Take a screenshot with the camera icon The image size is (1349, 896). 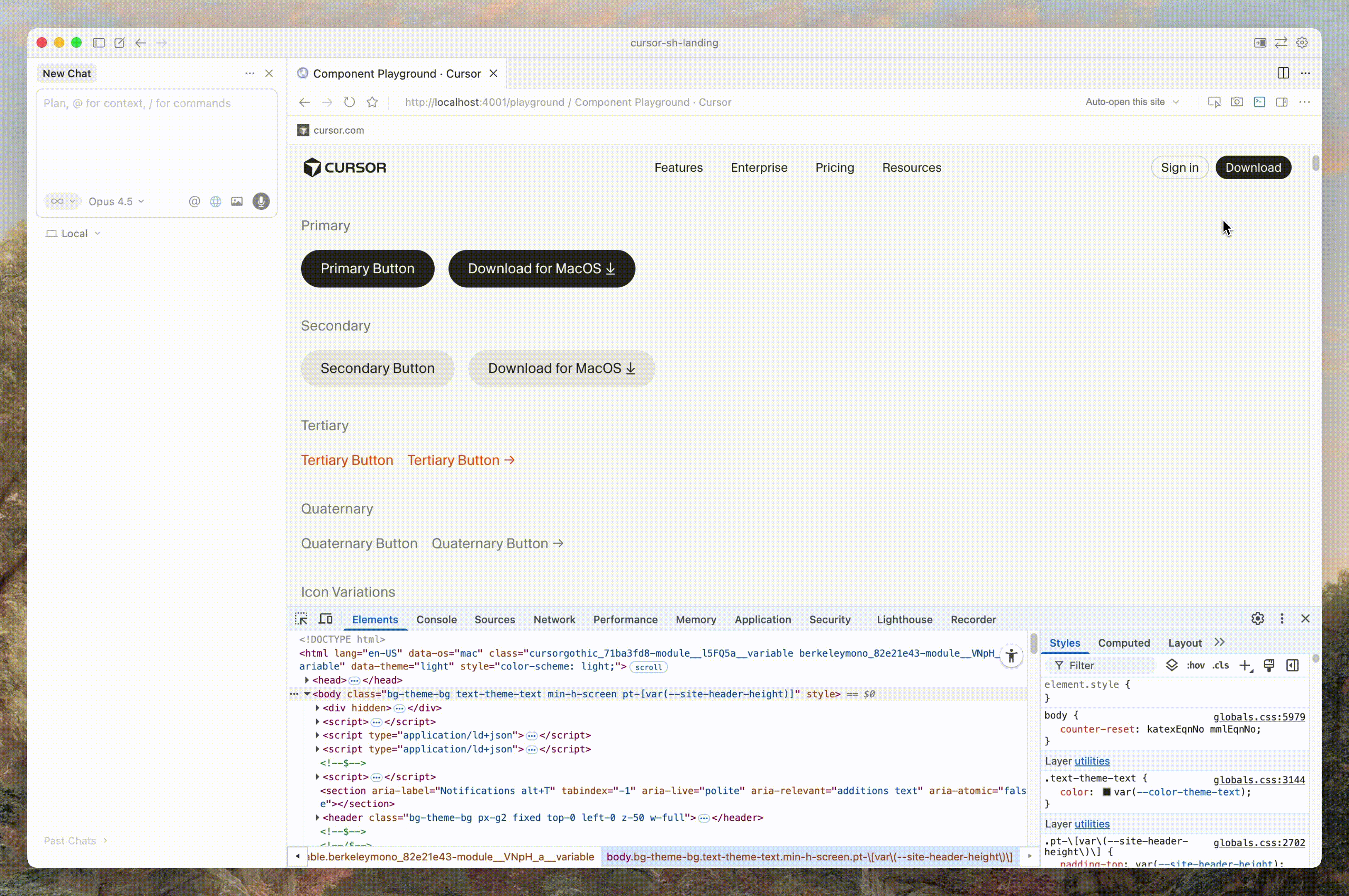(1237, 102)
